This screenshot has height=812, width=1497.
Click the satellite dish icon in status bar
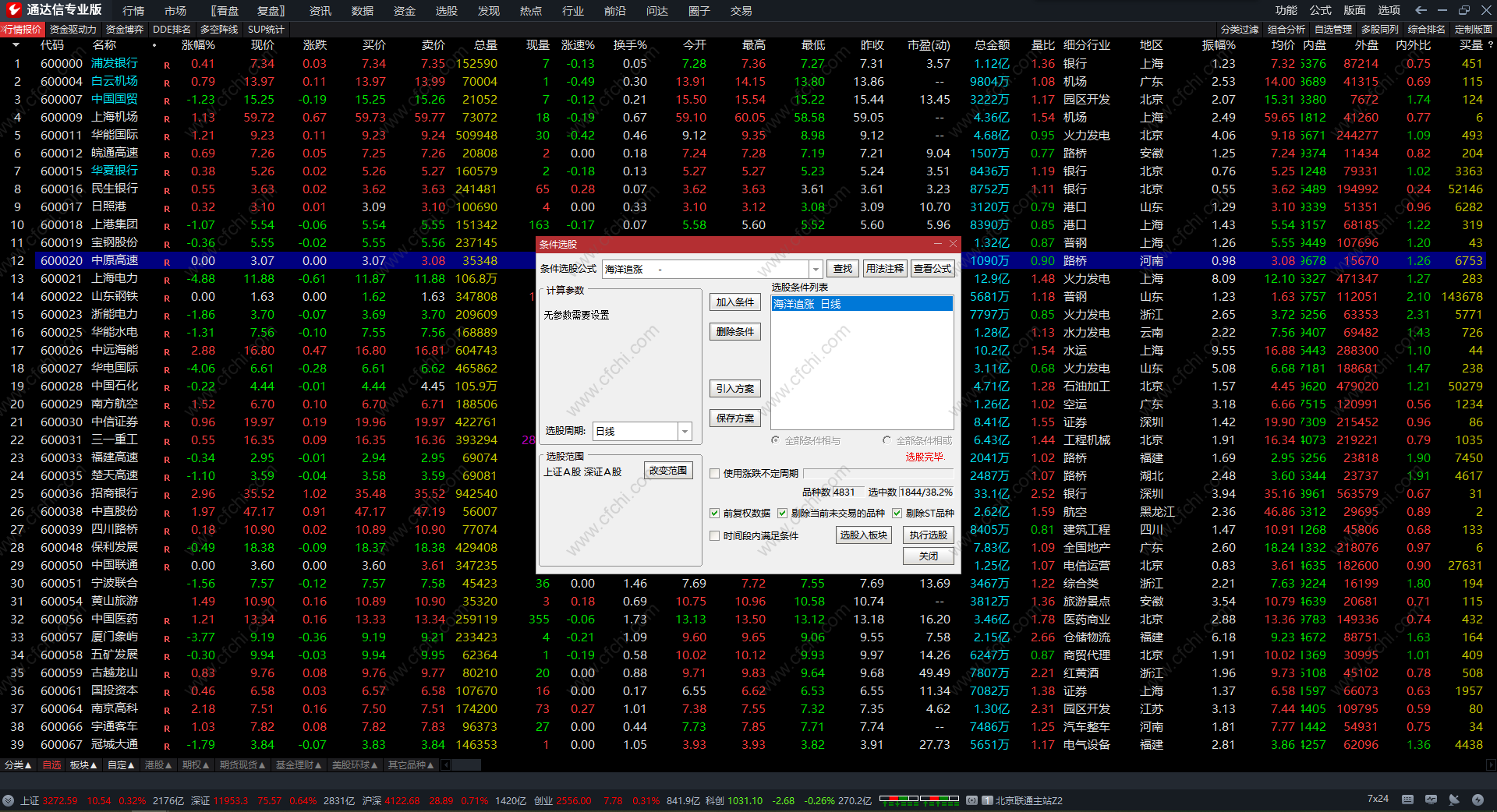pos(1454,800)
